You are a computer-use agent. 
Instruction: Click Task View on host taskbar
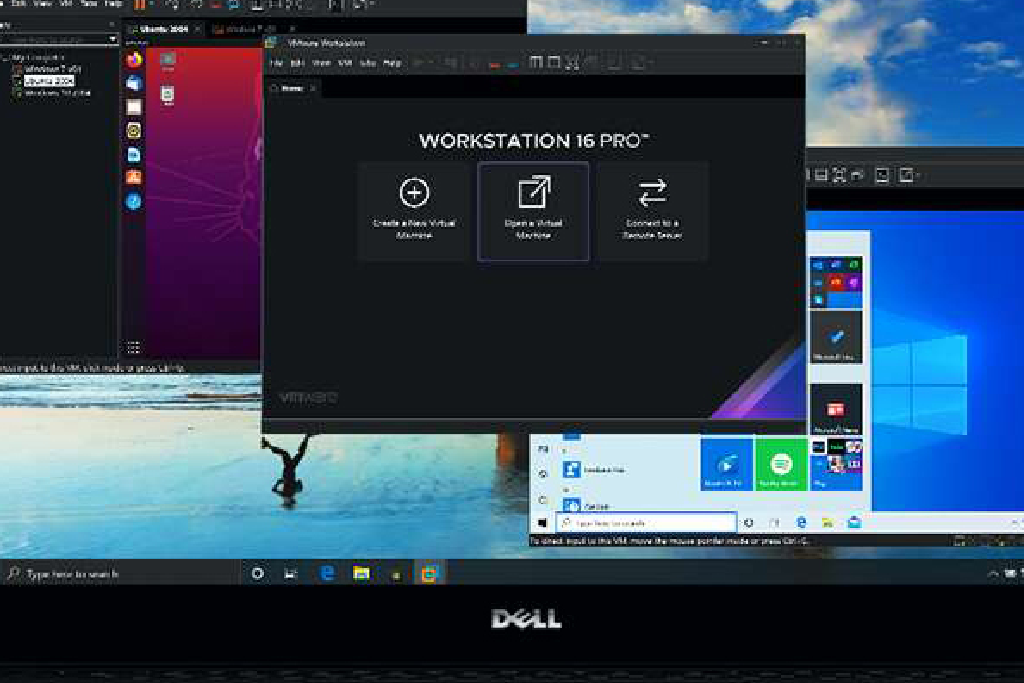pyautogui.click(x=291, y=574)
